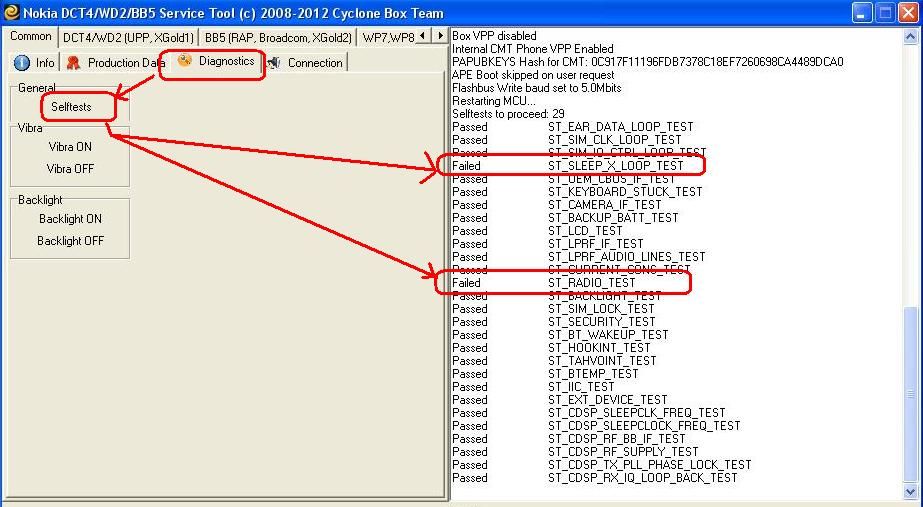The image size is (923, 507).
Task: Select failed ST_RADIO_TEST entry
Action: (544, 283)
